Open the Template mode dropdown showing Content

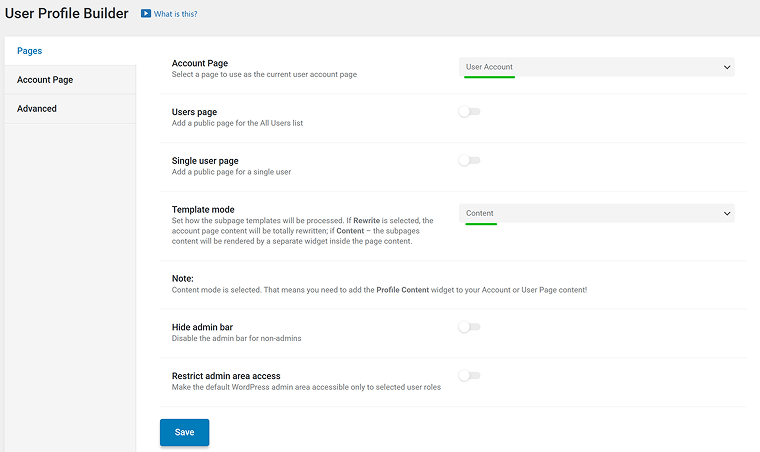tap(597, 213)
